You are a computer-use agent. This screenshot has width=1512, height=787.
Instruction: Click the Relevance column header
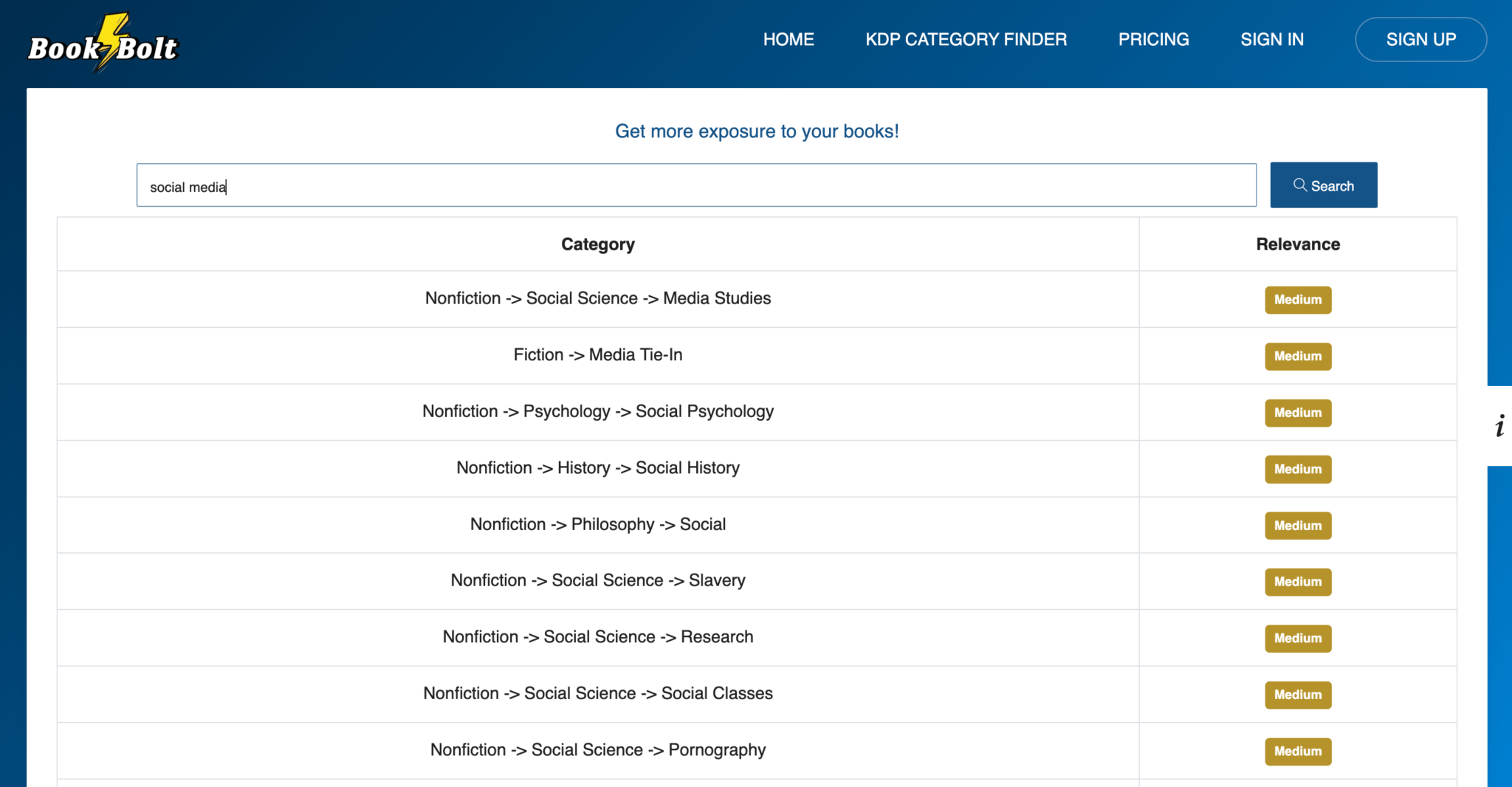coord(1297,244)
